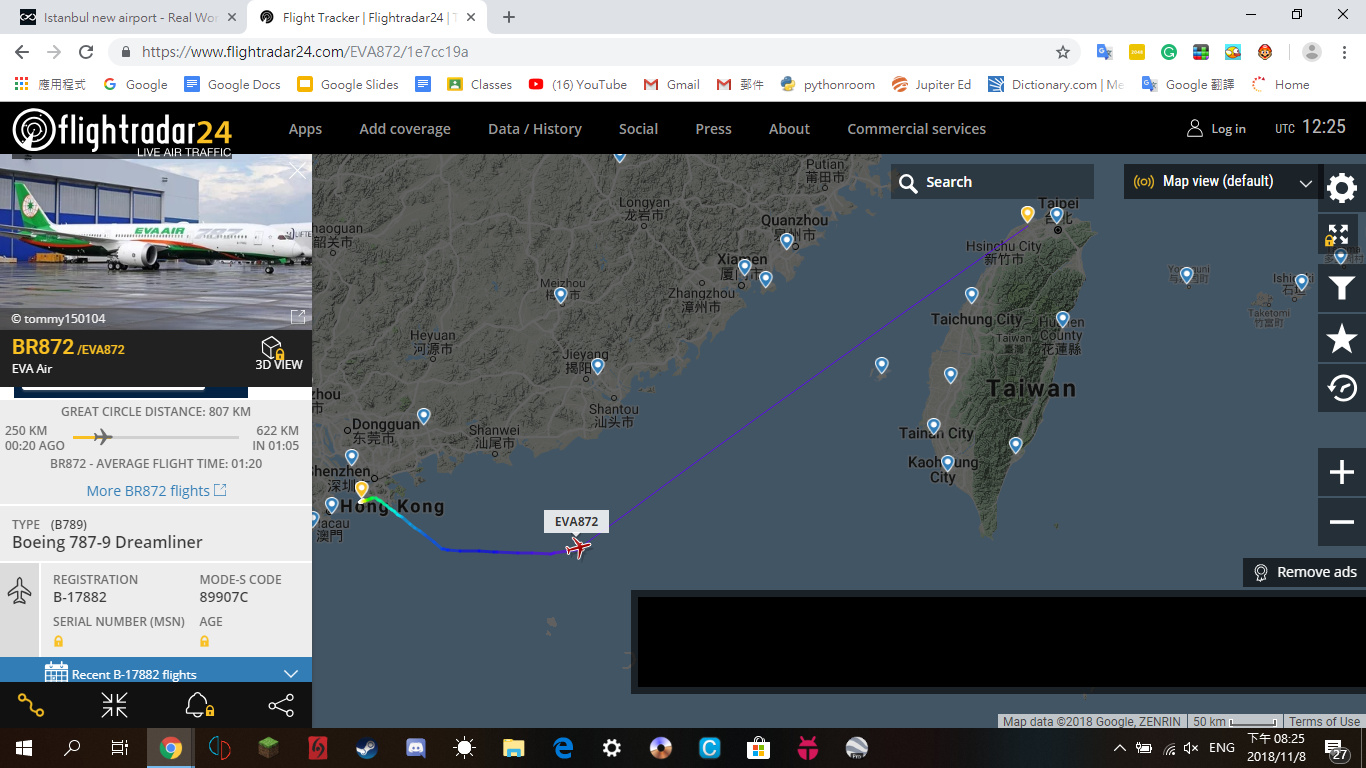Click the Log in button

click(1216, 129)
